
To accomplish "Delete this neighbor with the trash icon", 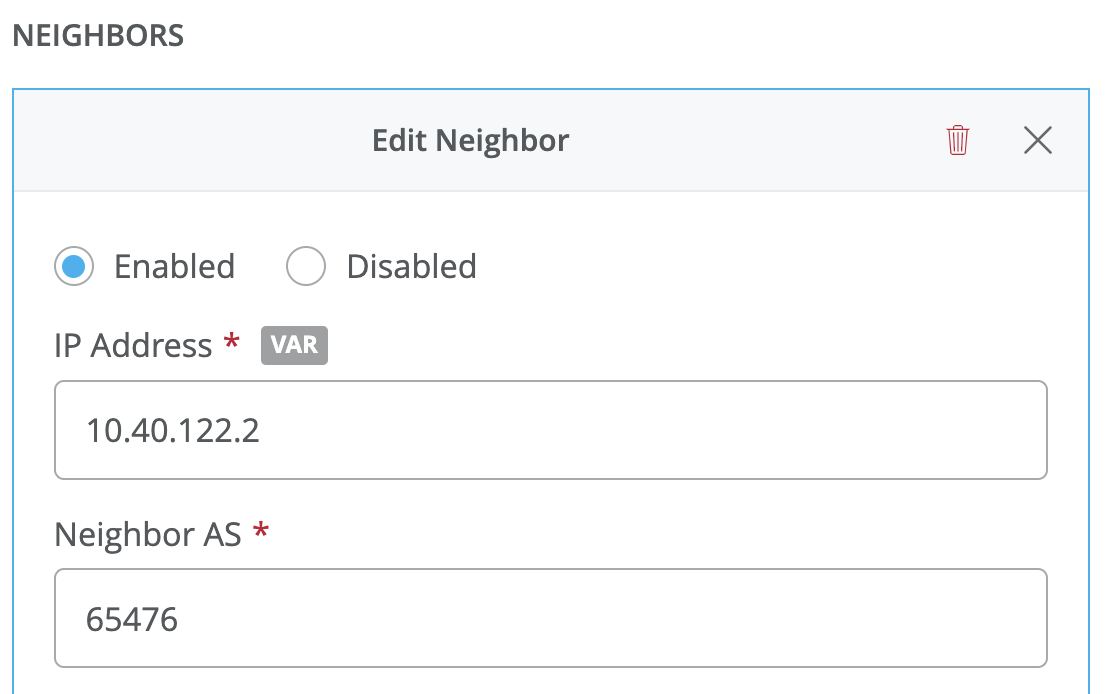I will tap(958, 141).
